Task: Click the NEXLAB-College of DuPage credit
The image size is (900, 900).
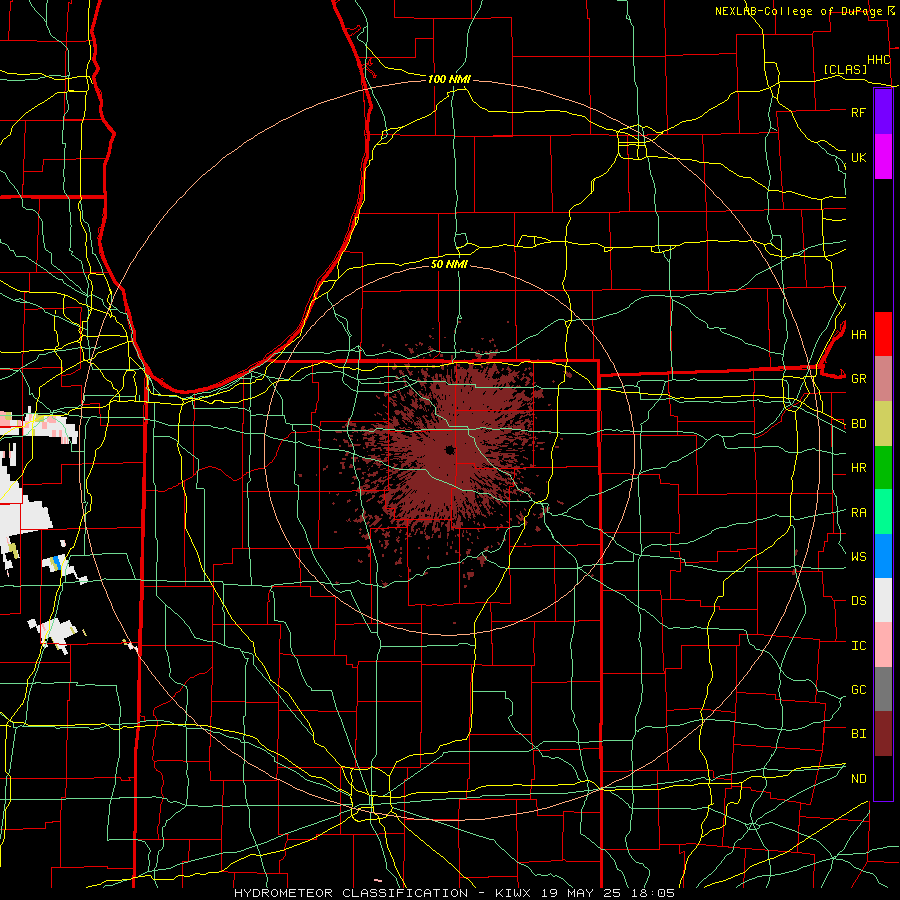Action: point(798,11)
